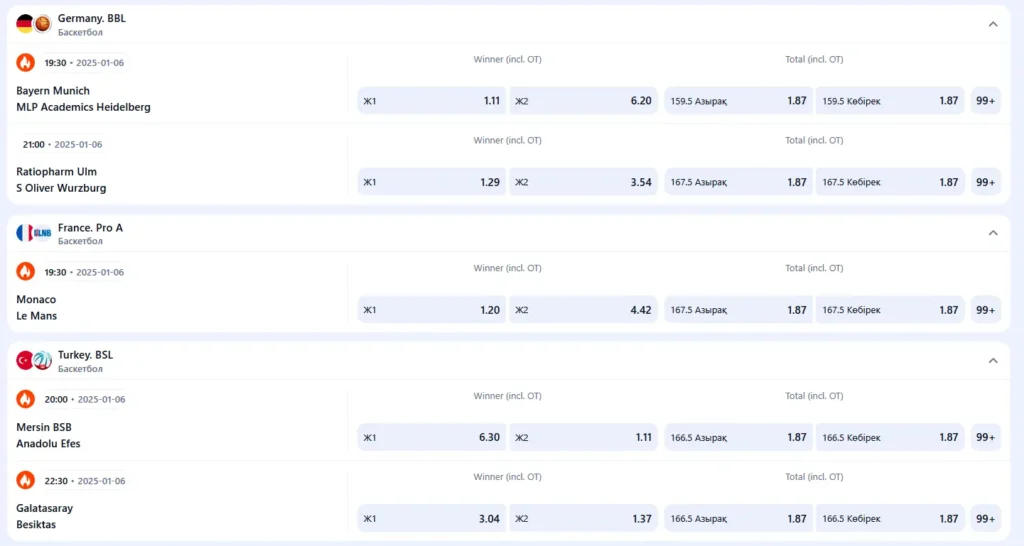This screenshot has height=546, width=1024.
Task: Open 99+ more markets for Ratiopharm Ulm match
Action: (x=985, y=182)
